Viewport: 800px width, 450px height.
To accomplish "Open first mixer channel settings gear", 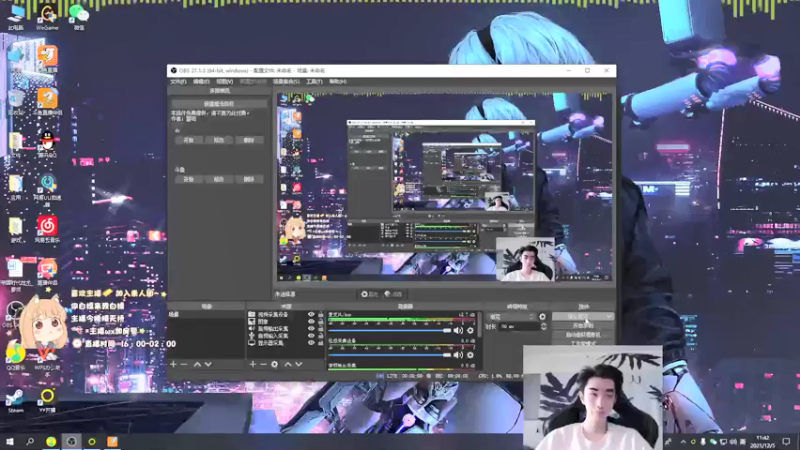I will [470, 331].
